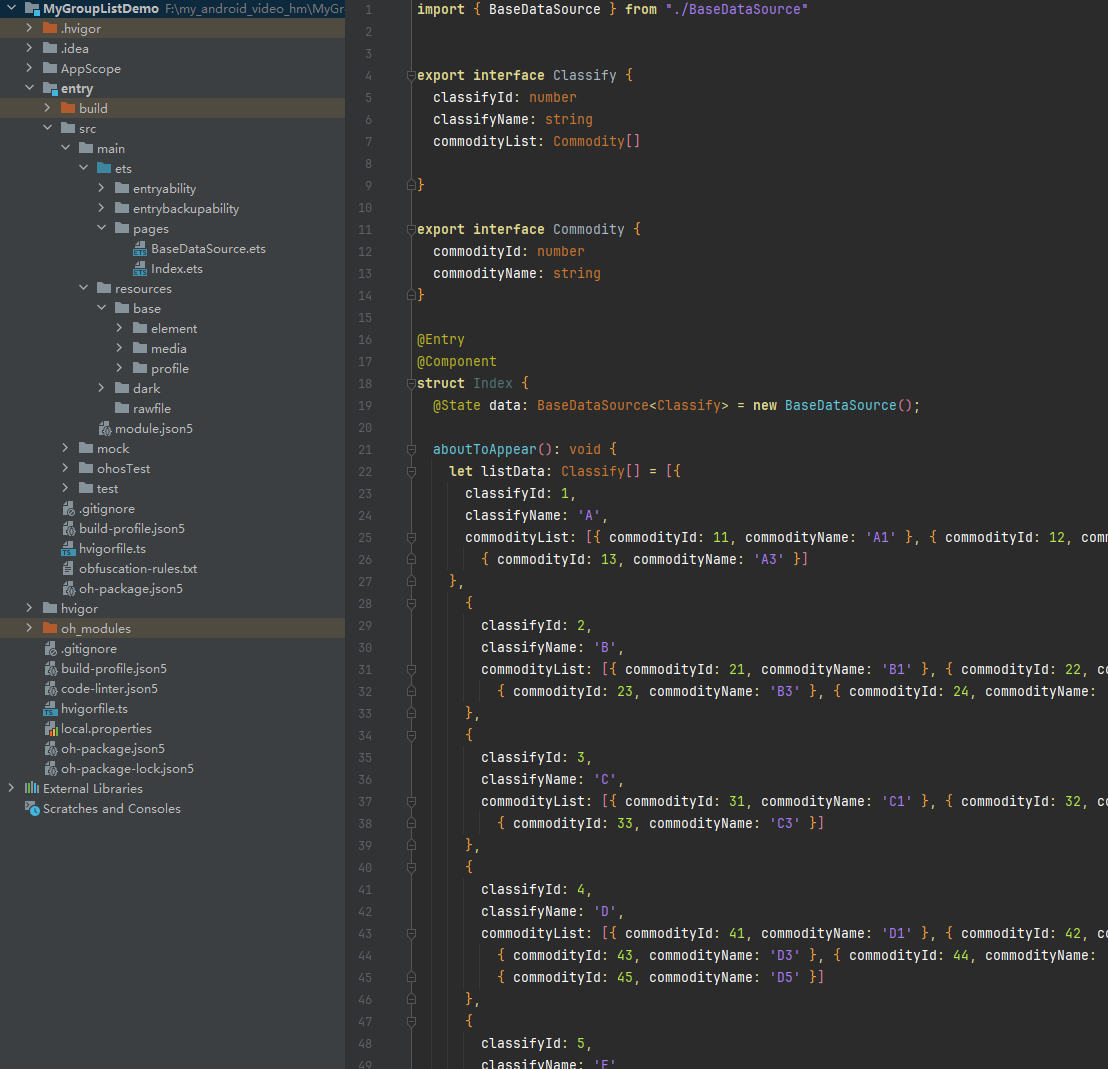Expand the build folder chevron
This screenshot has width=1108, height=1069.
point(47,107)
